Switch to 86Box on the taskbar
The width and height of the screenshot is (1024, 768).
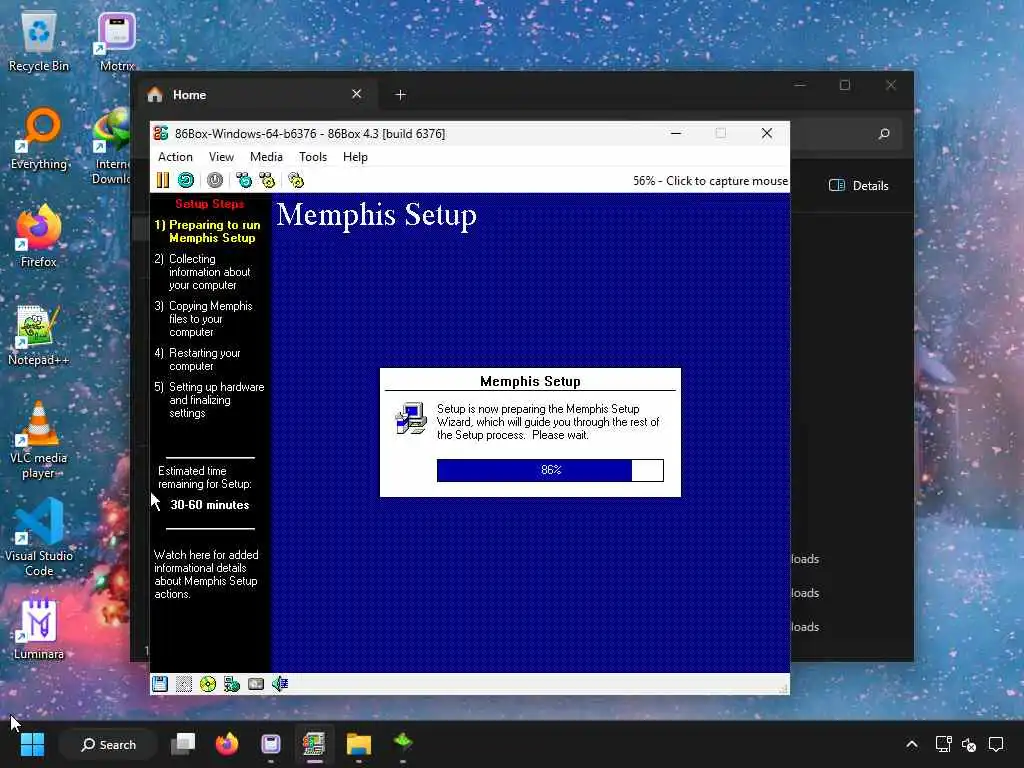[314, 744]
